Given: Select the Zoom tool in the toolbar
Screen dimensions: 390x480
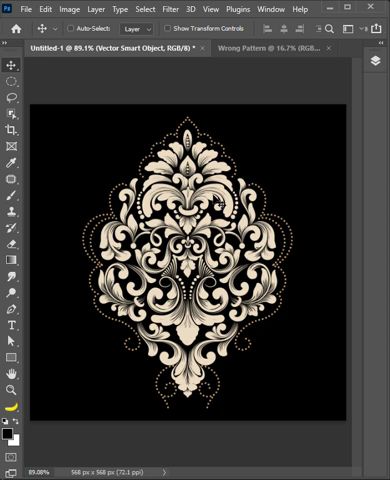Looking at the screenshot, I should (11, 390).
